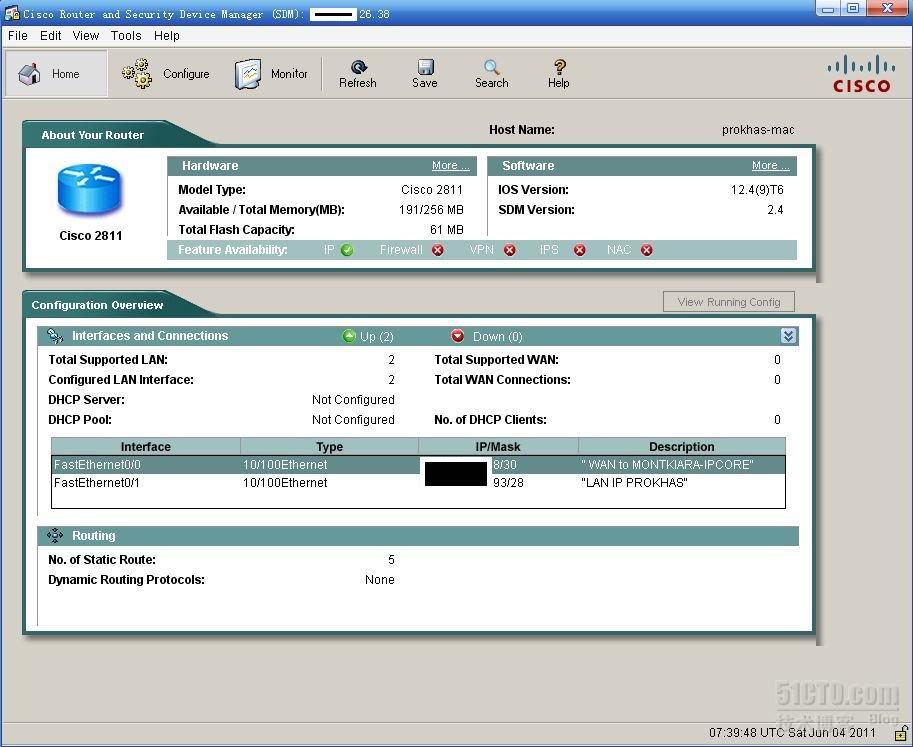Click the No. of Static Route label
The width and height of the screenshot is (913, 747).
coord(102,560)
